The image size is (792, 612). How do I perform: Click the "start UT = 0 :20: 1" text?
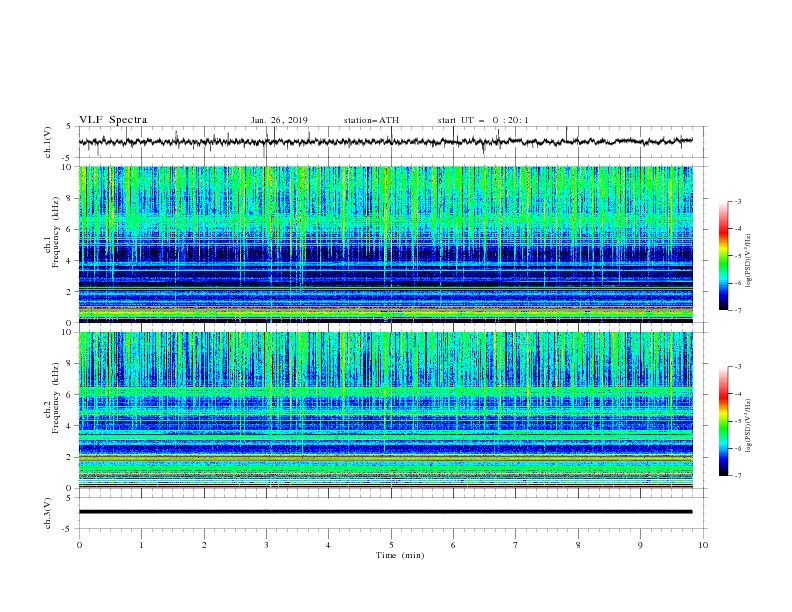pos(482,120)
